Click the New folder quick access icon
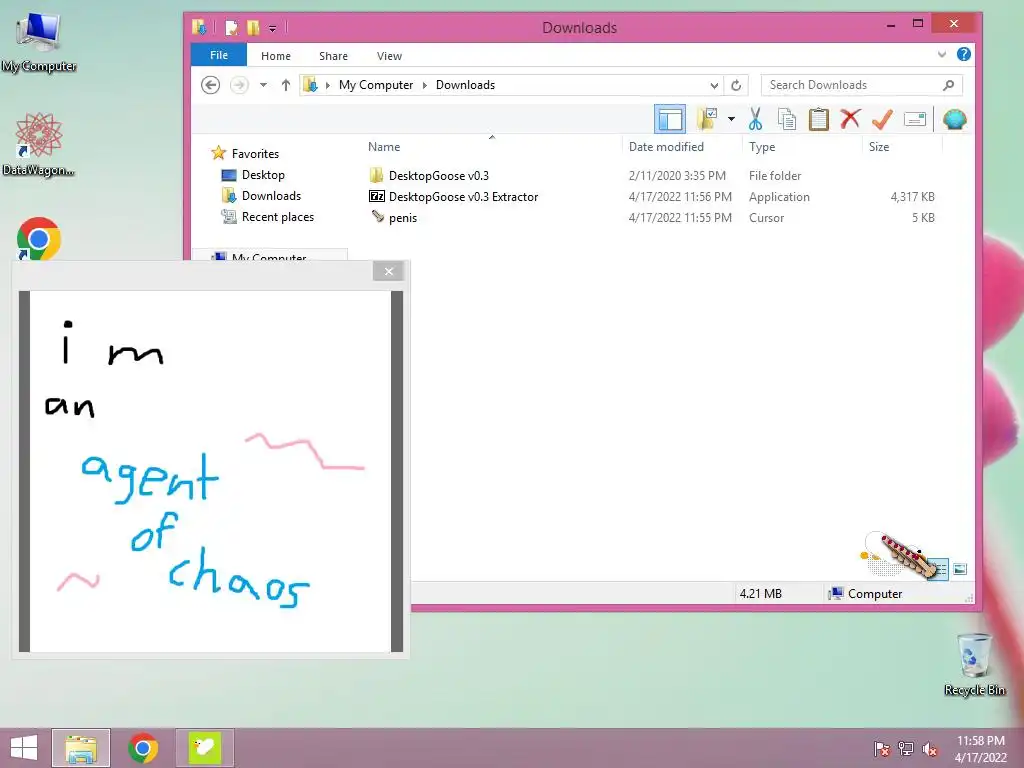This screenshot has width=1024, height=768. pos(253,27)
